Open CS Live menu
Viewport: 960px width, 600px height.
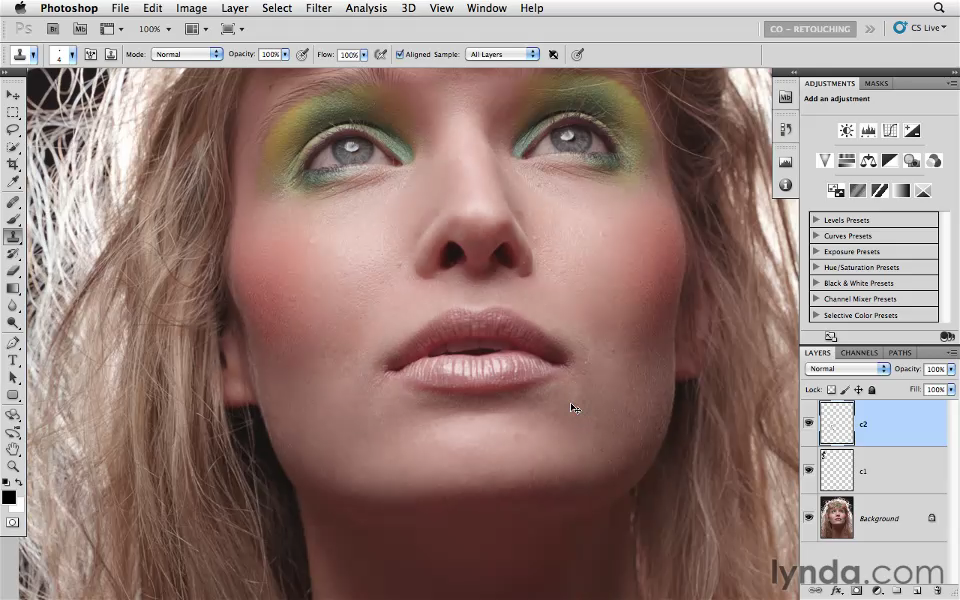[920, 28]
